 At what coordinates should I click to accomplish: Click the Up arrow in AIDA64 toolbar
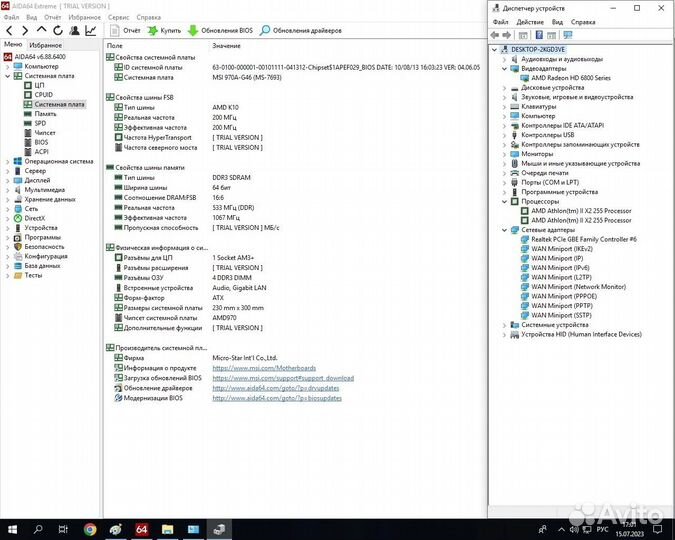41,30
